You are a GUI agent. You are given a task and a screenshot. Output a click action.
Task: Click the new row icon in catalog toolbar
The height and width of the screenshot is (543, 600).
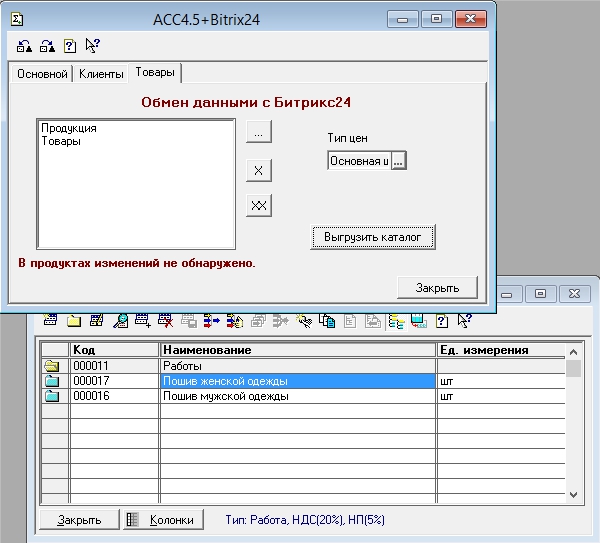[51, 320]
